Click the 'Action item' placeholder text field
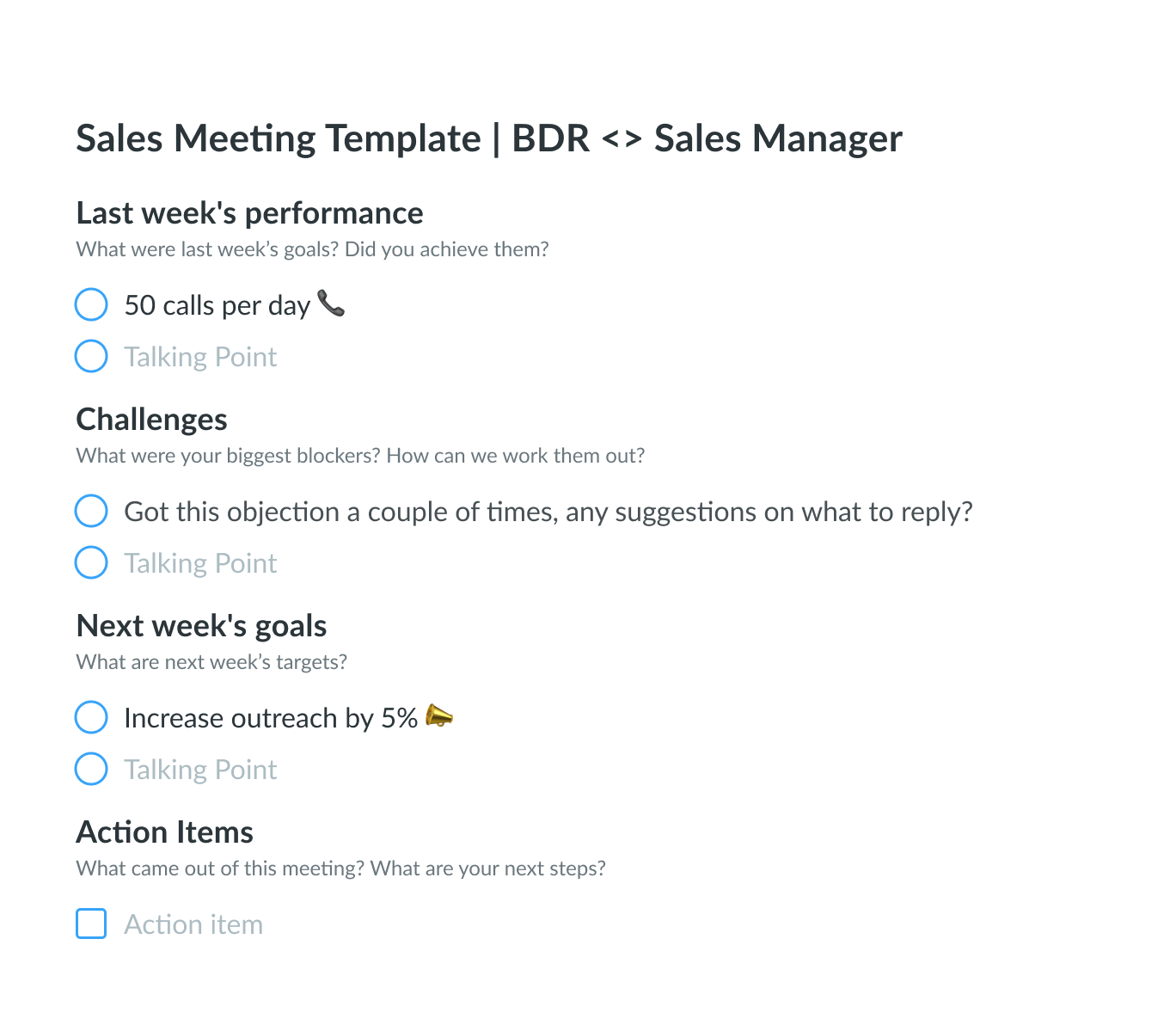Image resolution: width=1176 pixels, height=1025 pixels. click(x=193, y=924)
